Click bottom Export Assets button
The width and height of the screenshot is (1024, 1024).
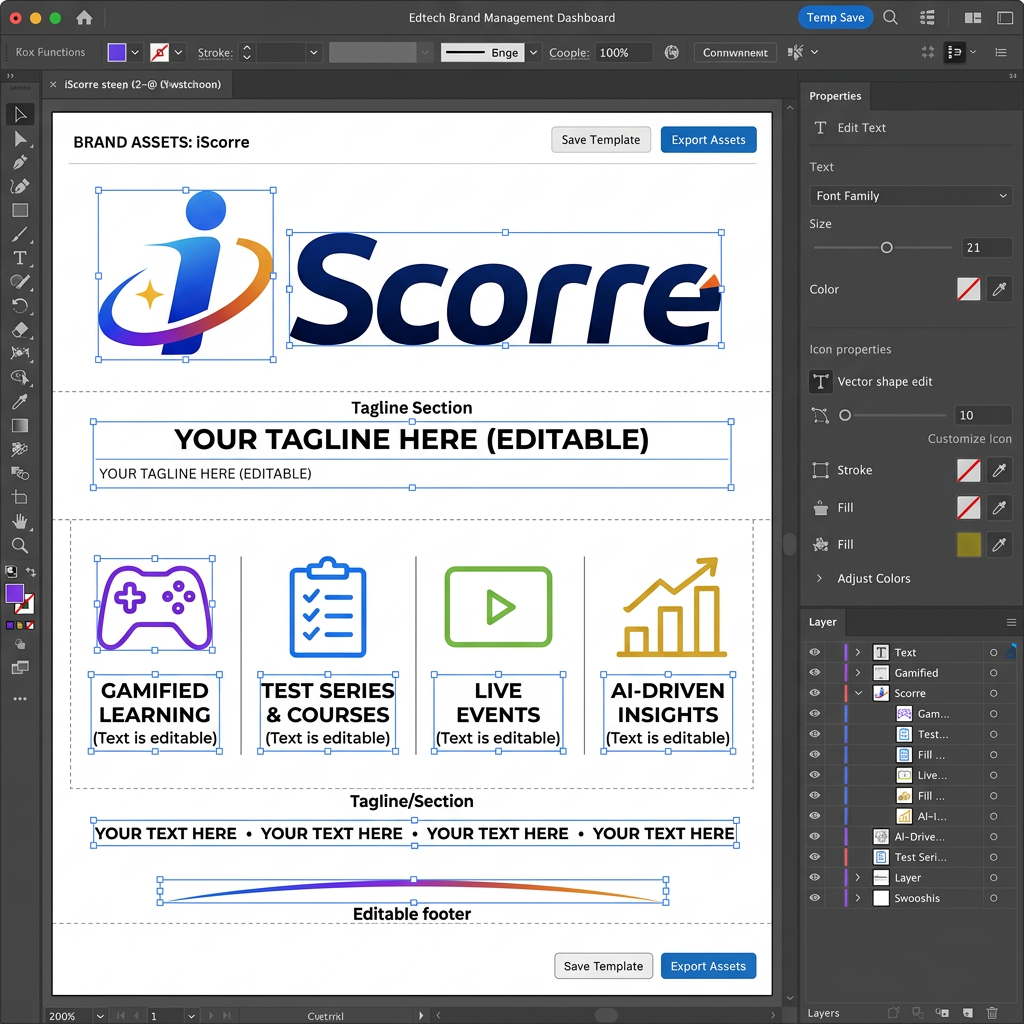[x=708, y=966]
